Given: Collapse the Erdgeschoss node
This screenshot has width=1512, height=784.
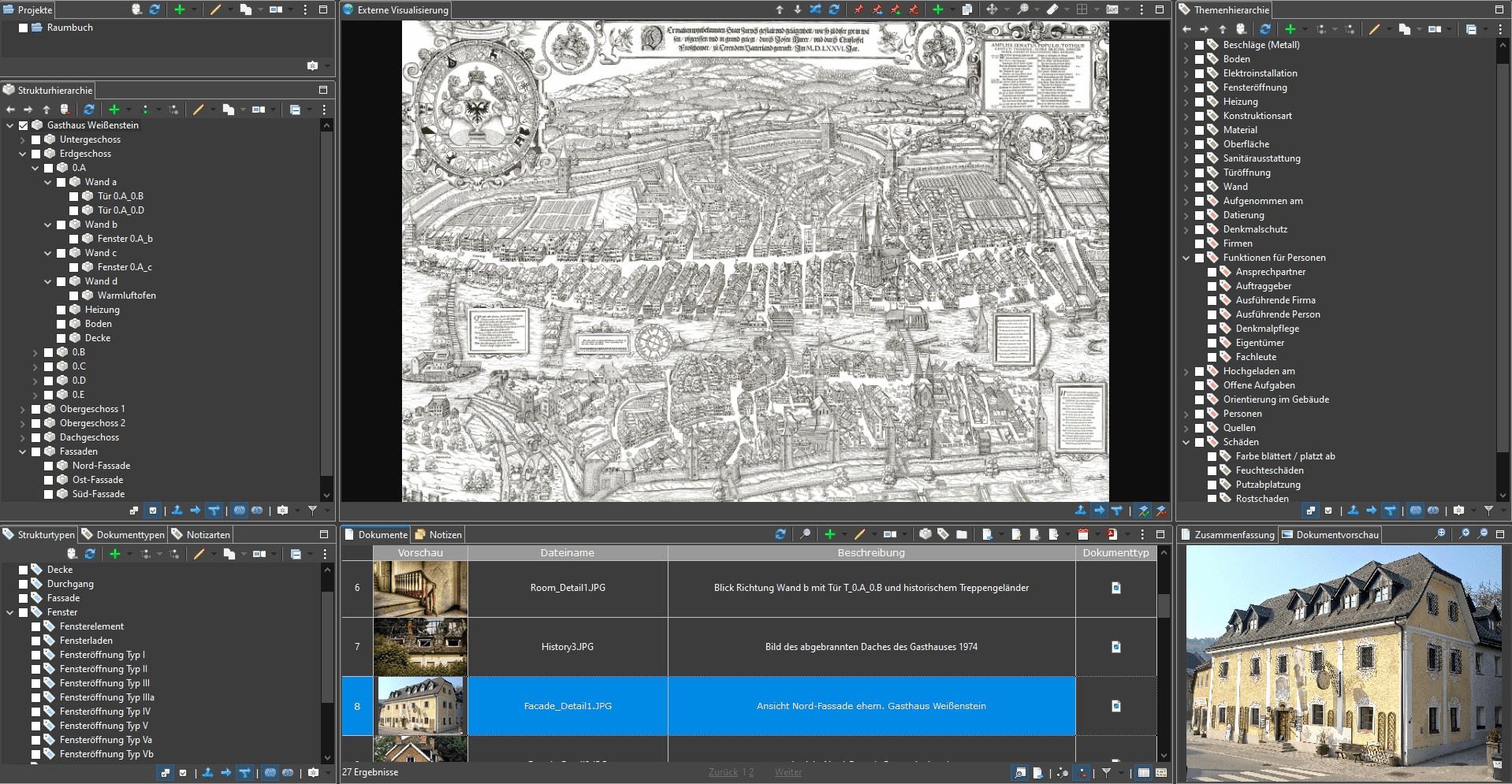Looking at the screenshot, I should pos(23,154).
